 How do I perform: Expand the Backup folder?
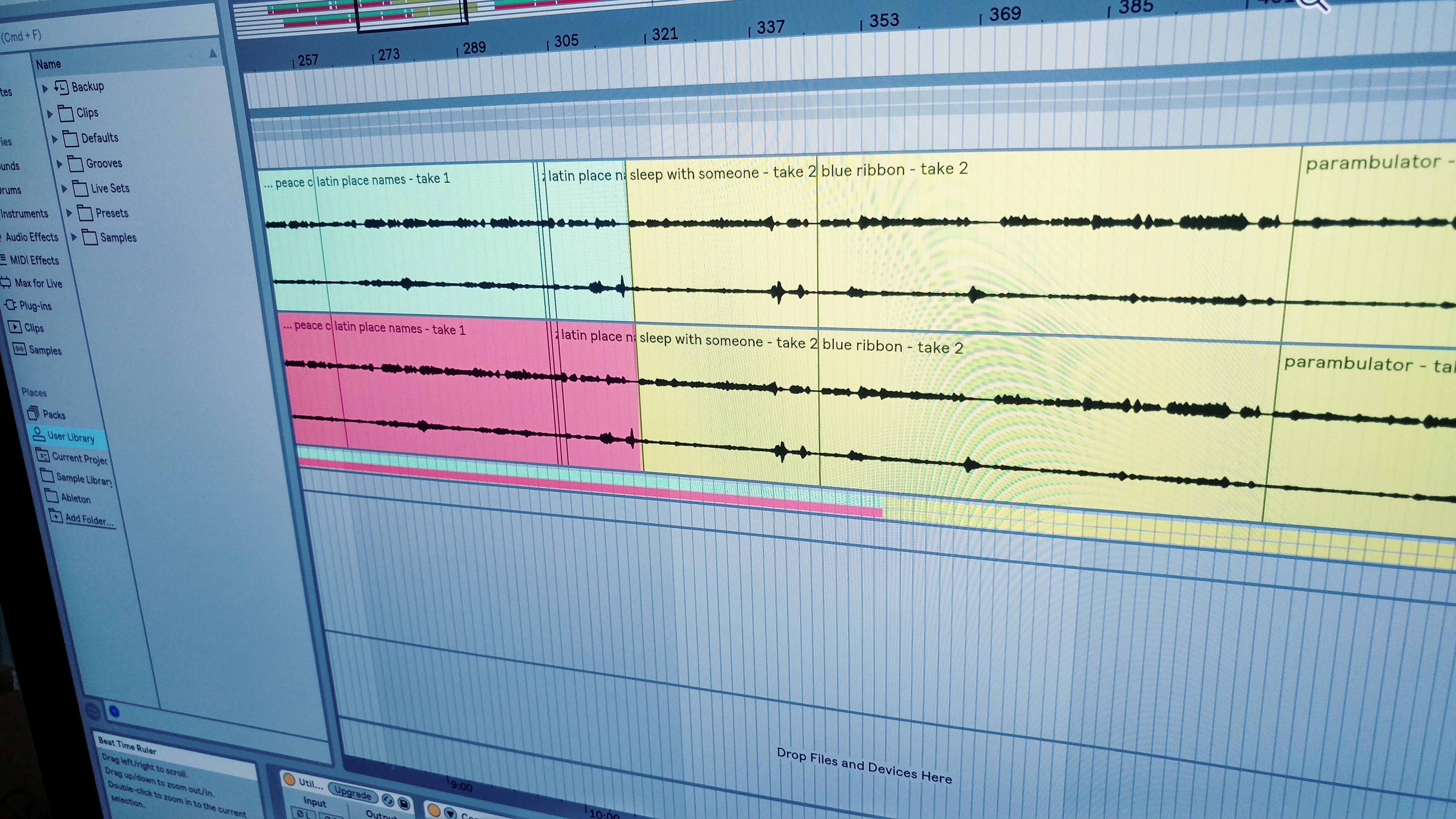45,88
